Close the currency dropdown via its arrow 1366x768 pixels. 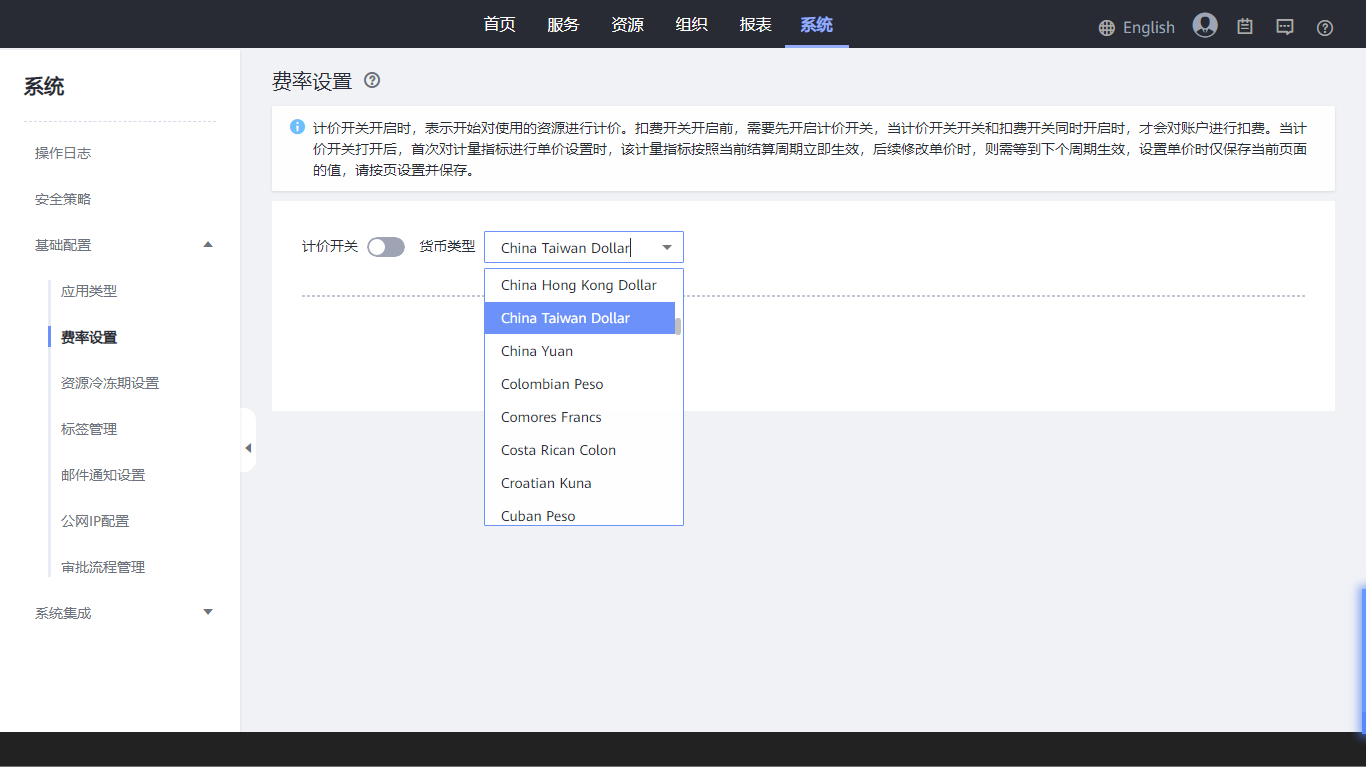[667, 247]
